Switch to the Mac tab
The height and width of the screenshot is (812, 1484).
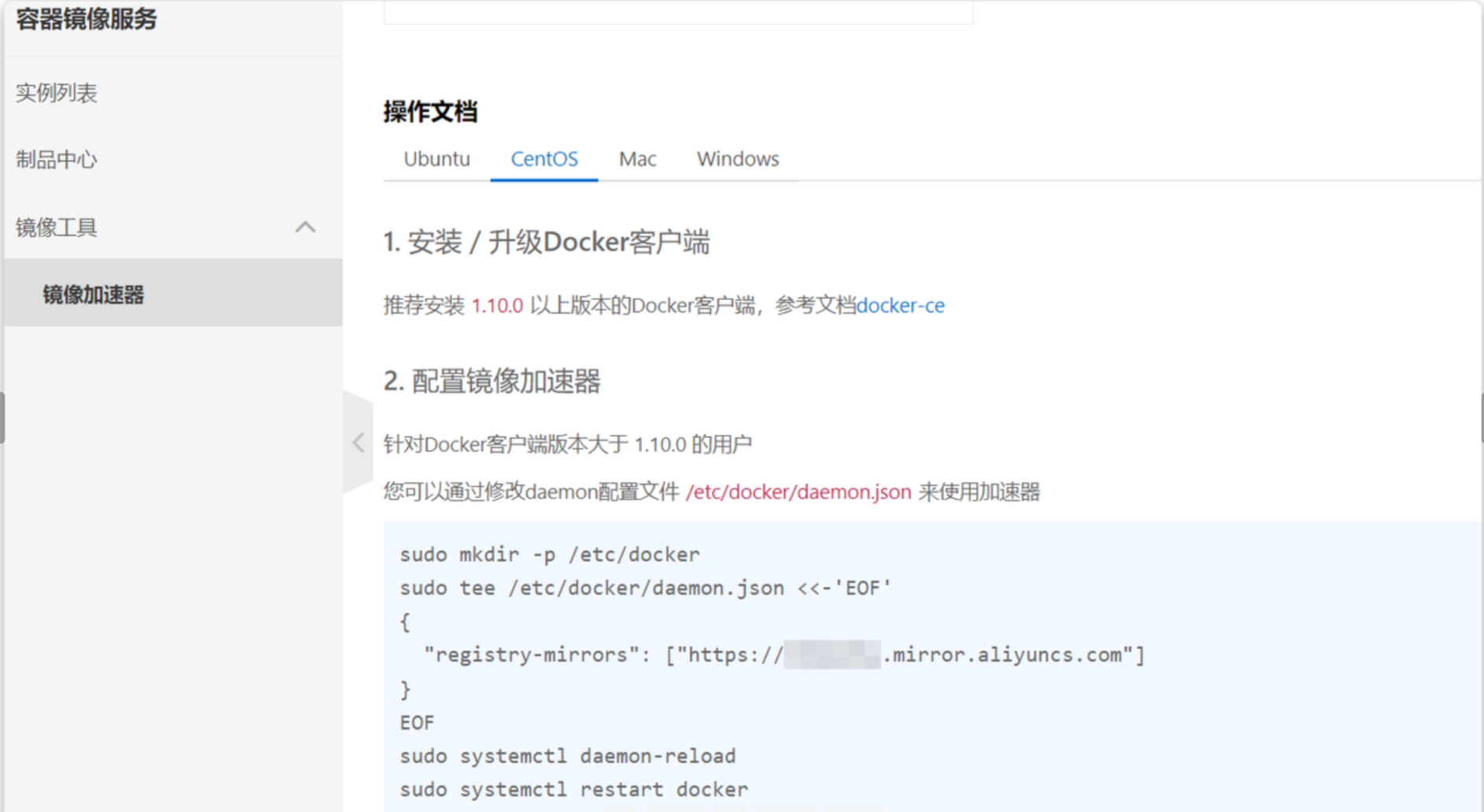637,159
